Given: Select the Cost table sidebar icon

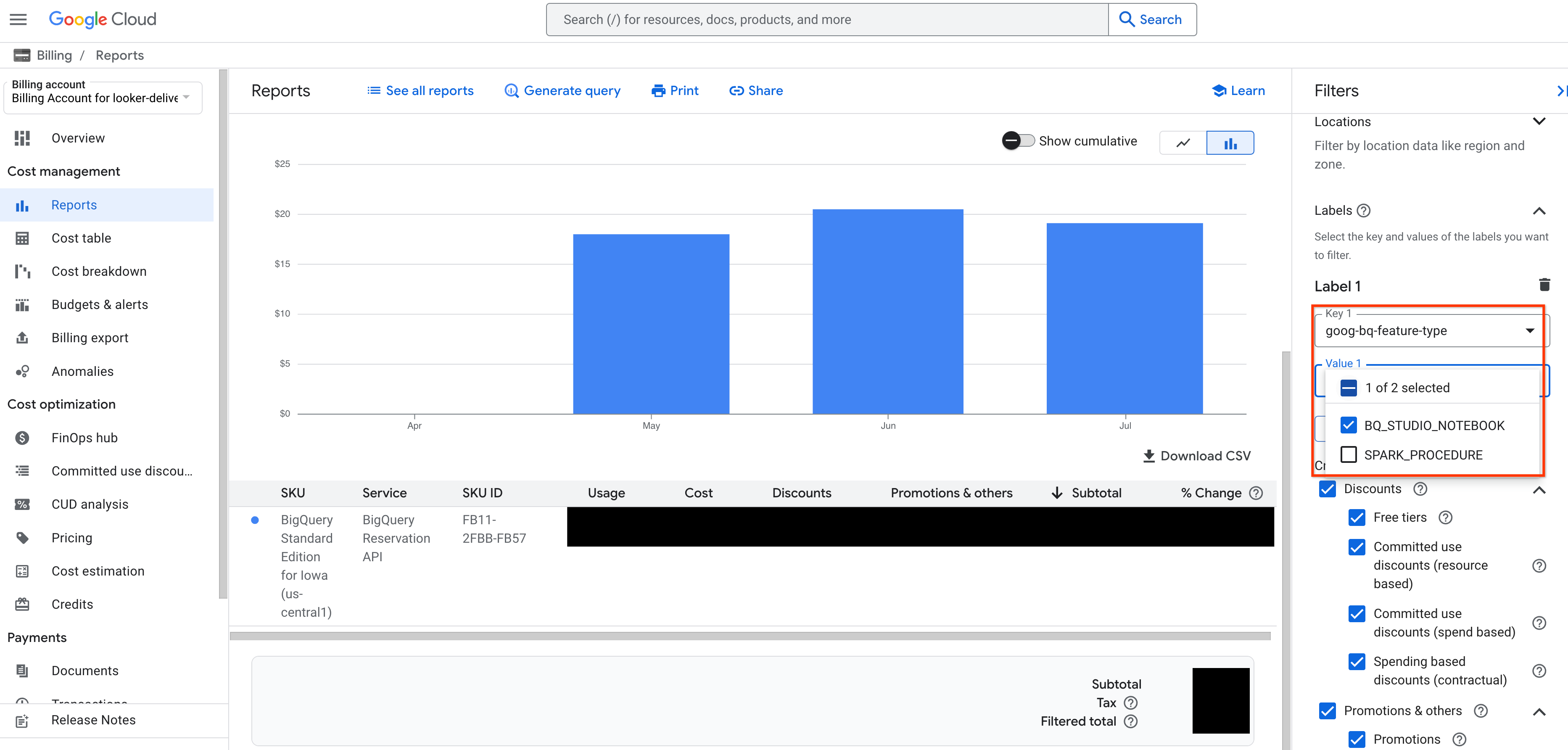Looking at the screenshot, I should (22, 238).
